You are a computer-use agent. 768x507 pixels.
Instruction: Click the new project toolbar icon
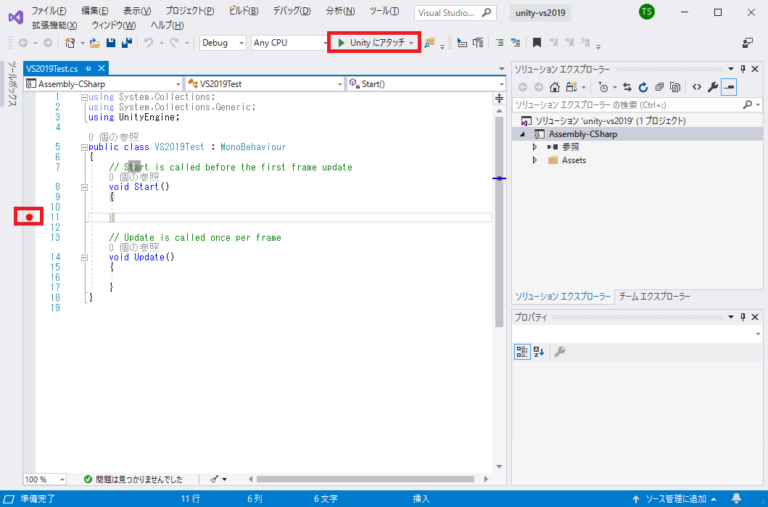70,43
